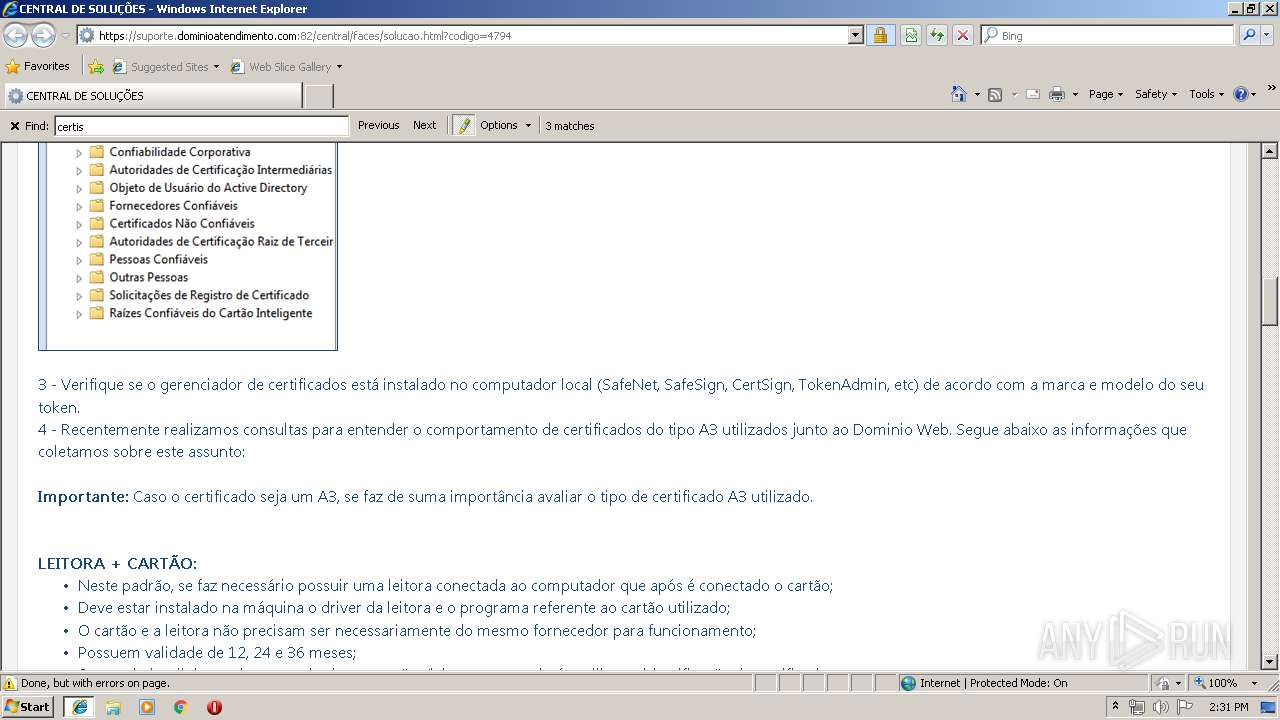Open Web Slice Gallery
The image size is (1280, 720).
[286, 67]
